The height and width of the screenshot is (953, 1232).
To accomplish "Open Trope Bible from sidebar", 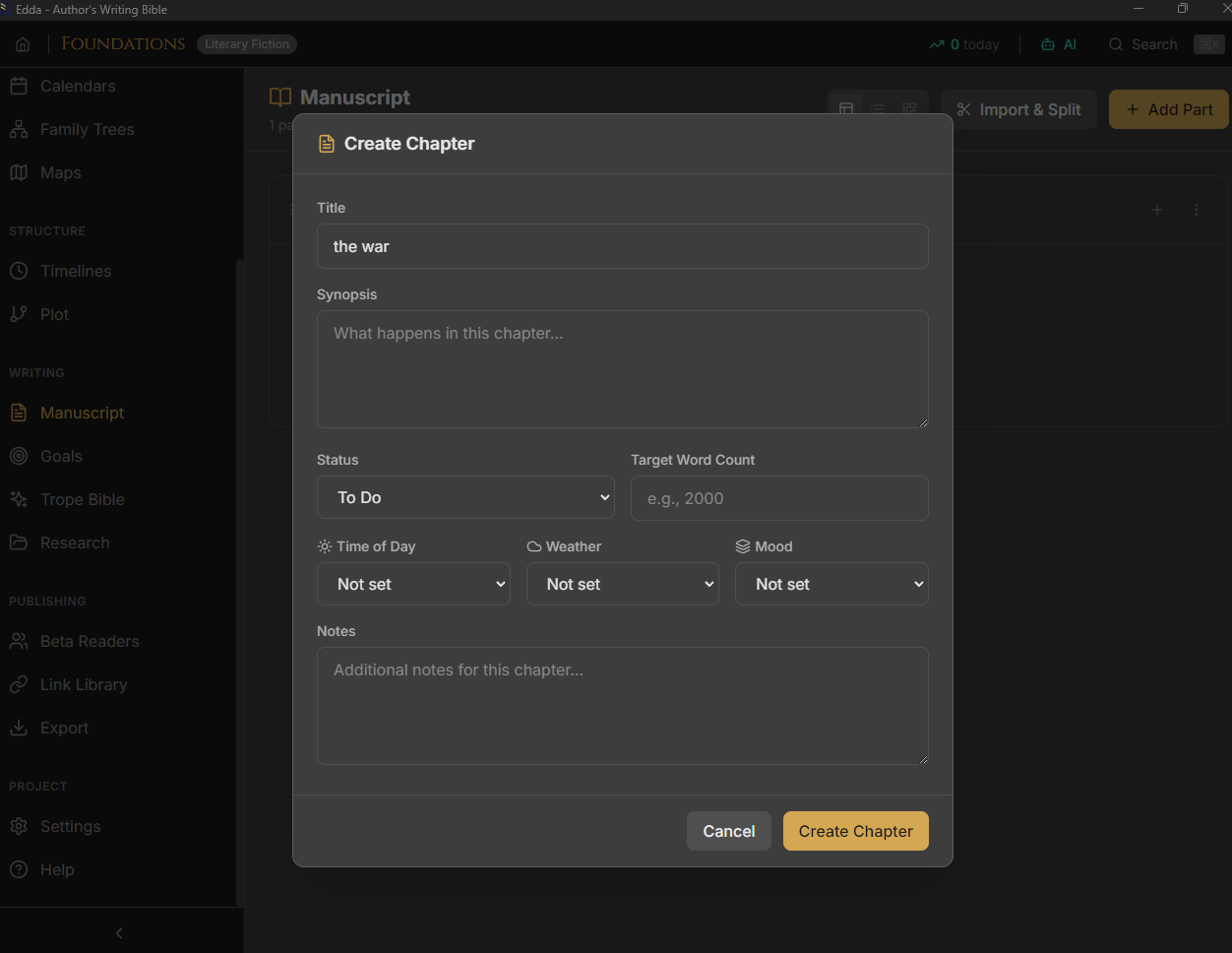I will tap(82, 499).
